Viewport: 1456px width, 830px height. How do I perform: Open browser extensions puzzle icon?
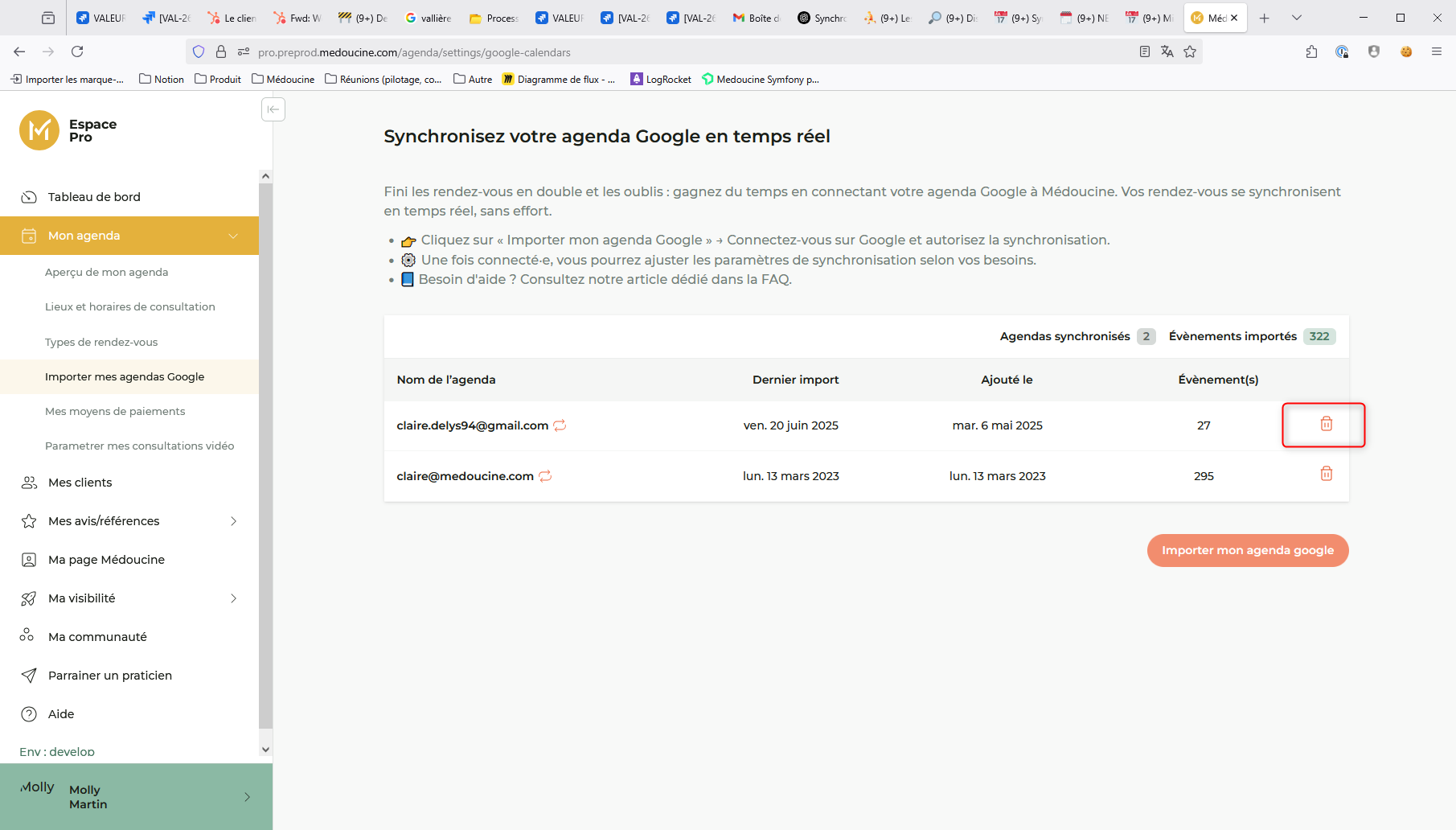coord(1311,51)
